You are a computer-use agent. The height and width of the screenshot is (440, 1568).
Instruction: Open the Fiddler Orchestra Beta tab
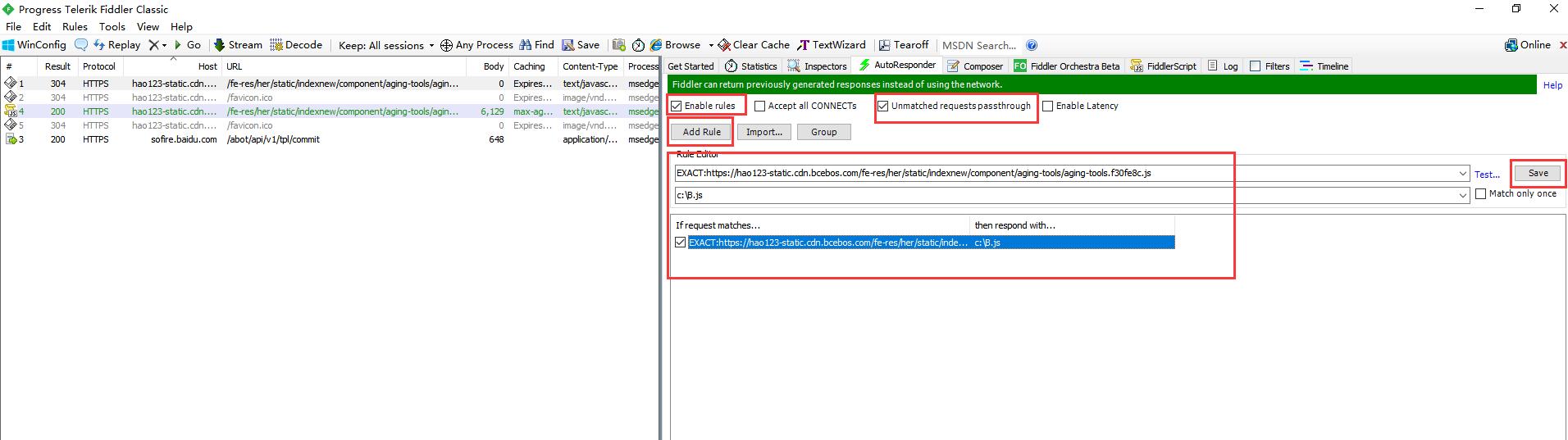pos(1067,66)
